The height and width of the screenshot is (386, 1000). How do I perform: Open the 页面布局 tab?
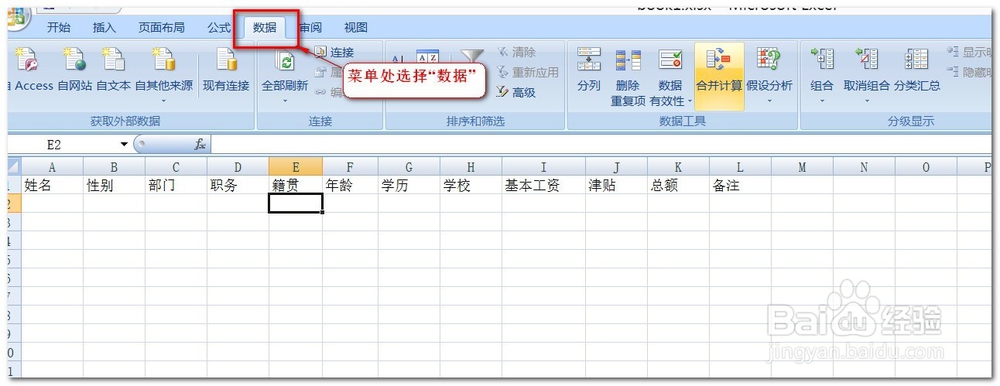tap(162, 27)
